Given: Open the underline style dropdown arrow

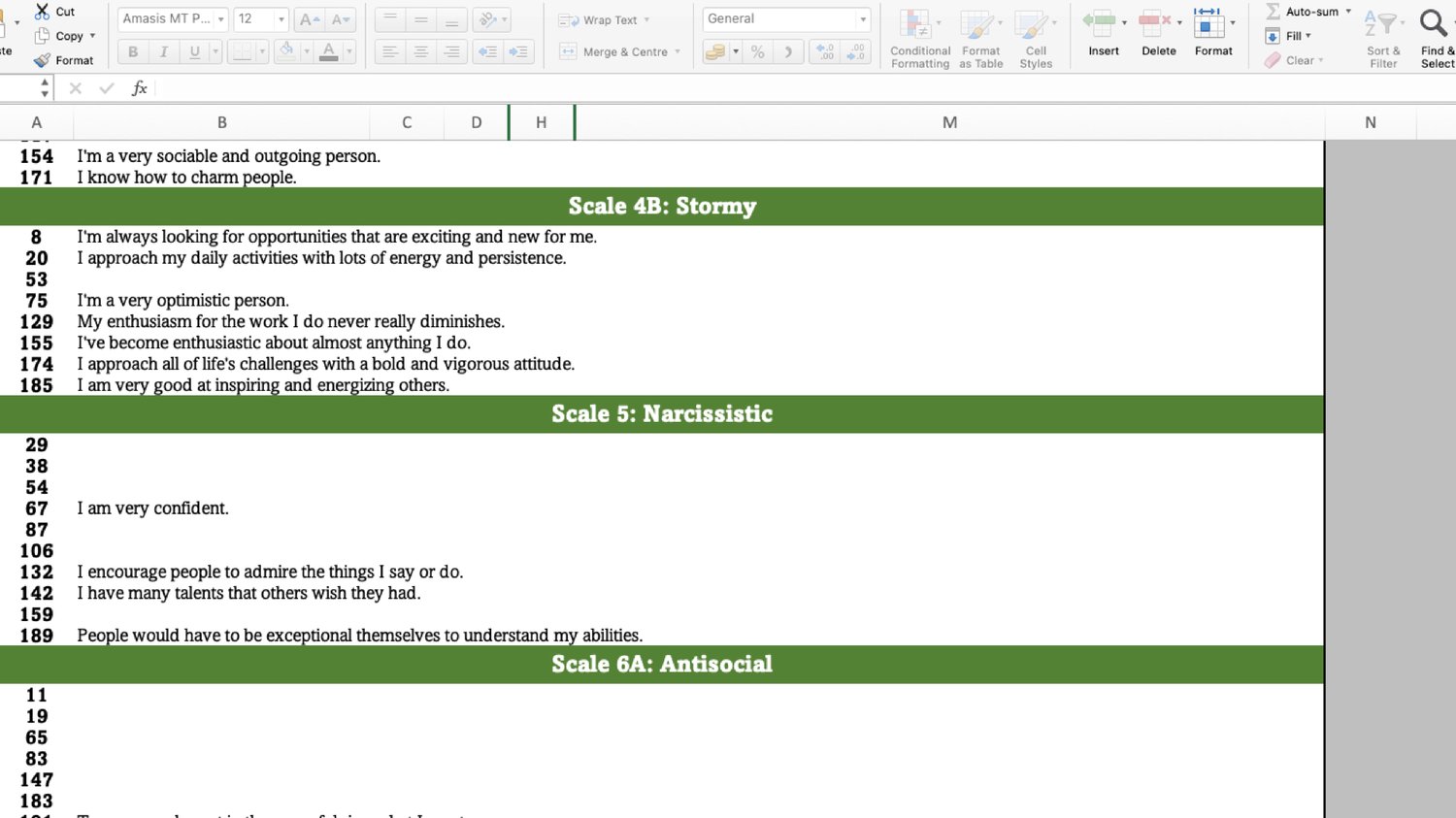Looking at the screenshot, I should [215, 51].
